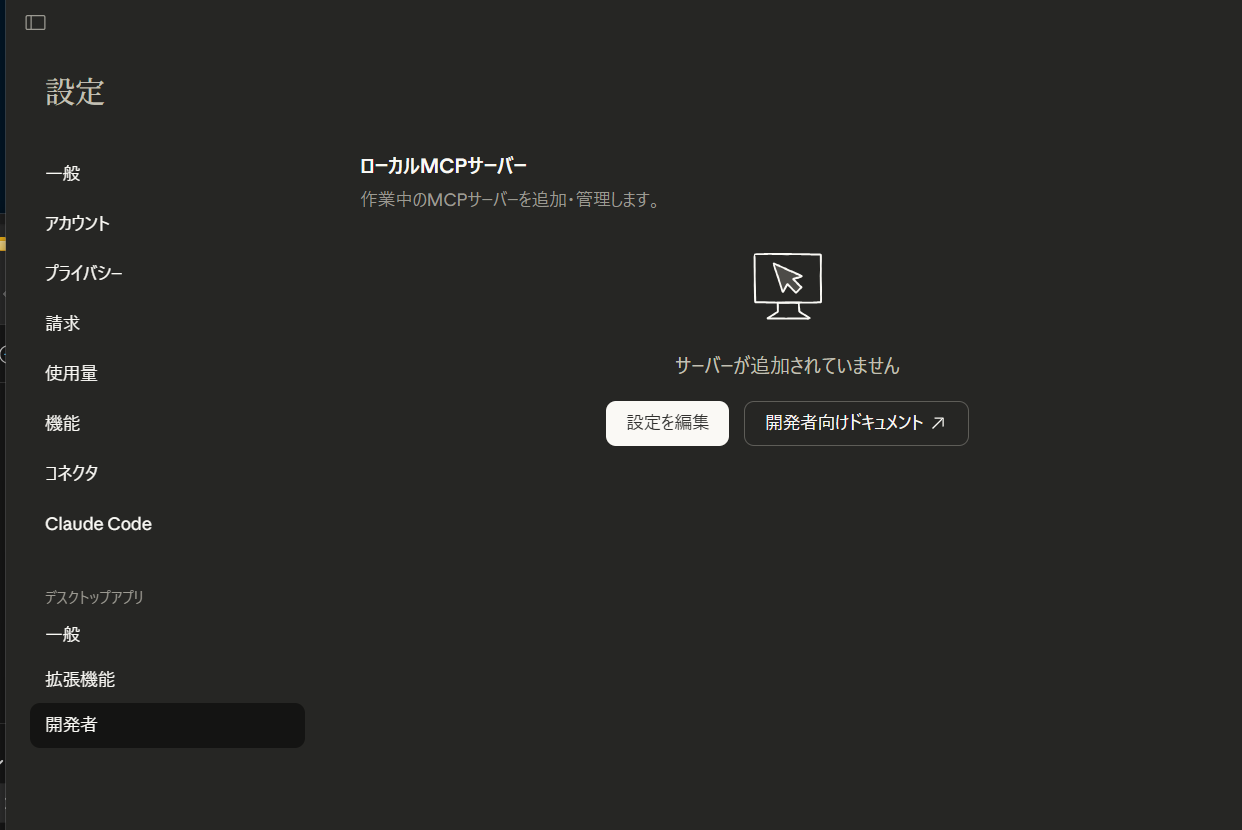Viewport: 1242px width, 830px height.
Task: Switch to the コネクタ section
Action: 72,474
